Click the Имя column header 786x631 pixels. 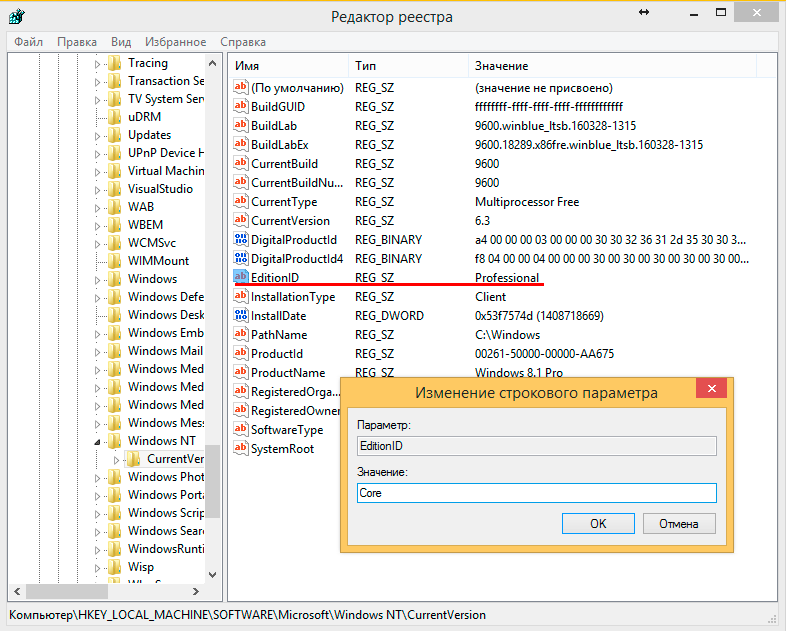pyautogui.click(x=288, y=66)
